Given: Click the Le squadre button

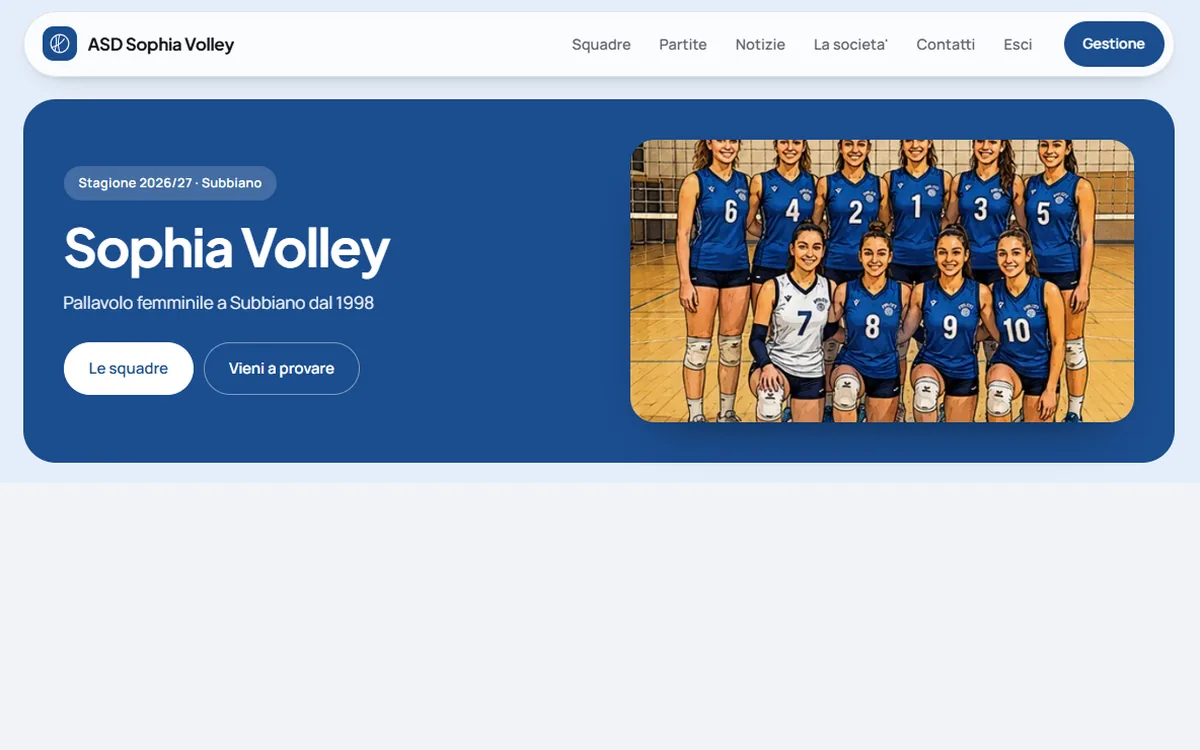Looking at the screenshot, I should (x=128, y=369).
